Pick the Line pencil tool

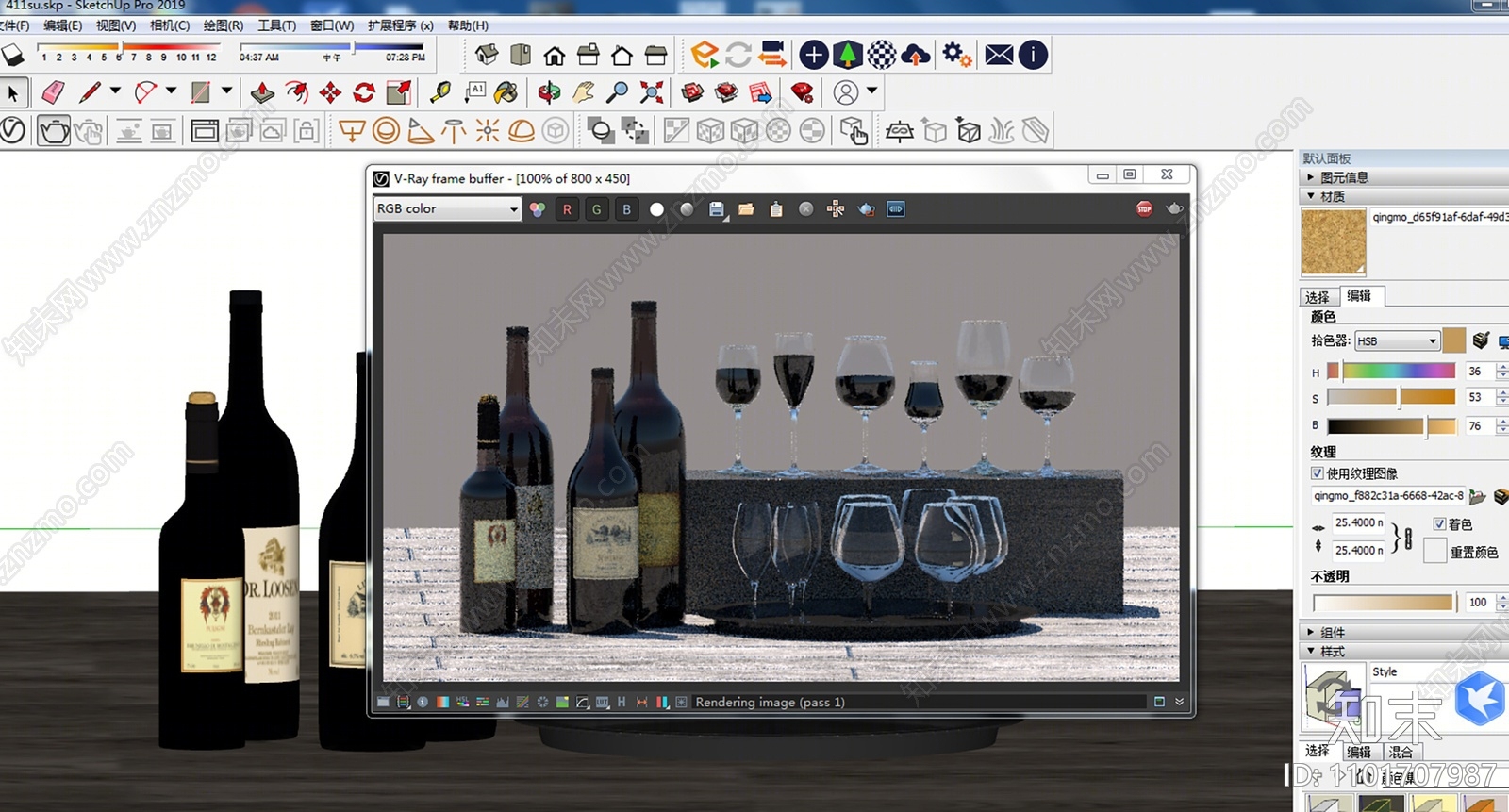(90, 92)
